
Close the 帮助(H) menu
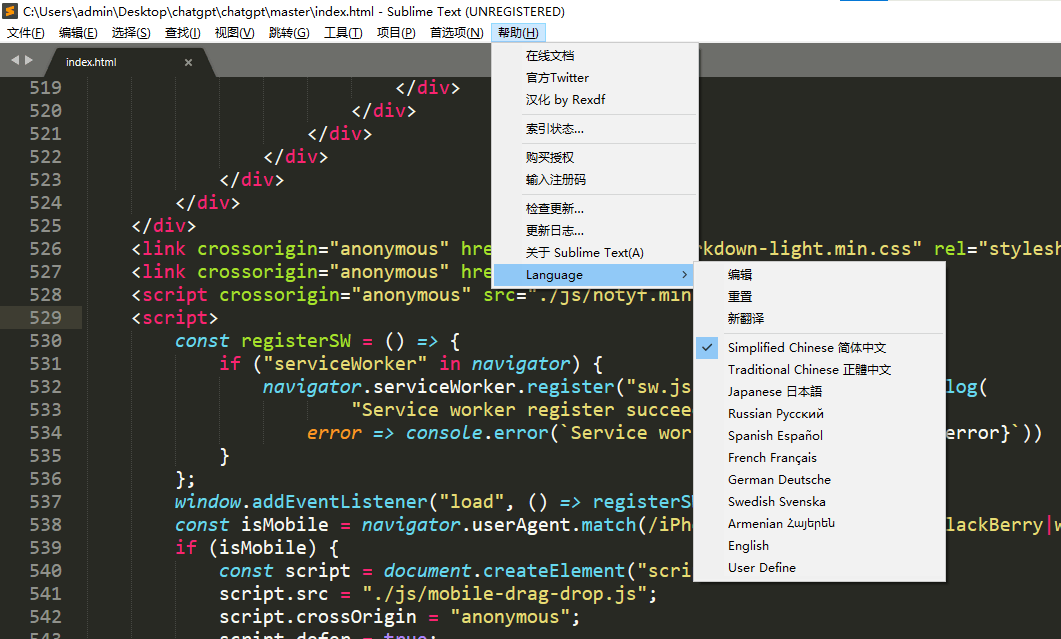[x=518, y=32]
